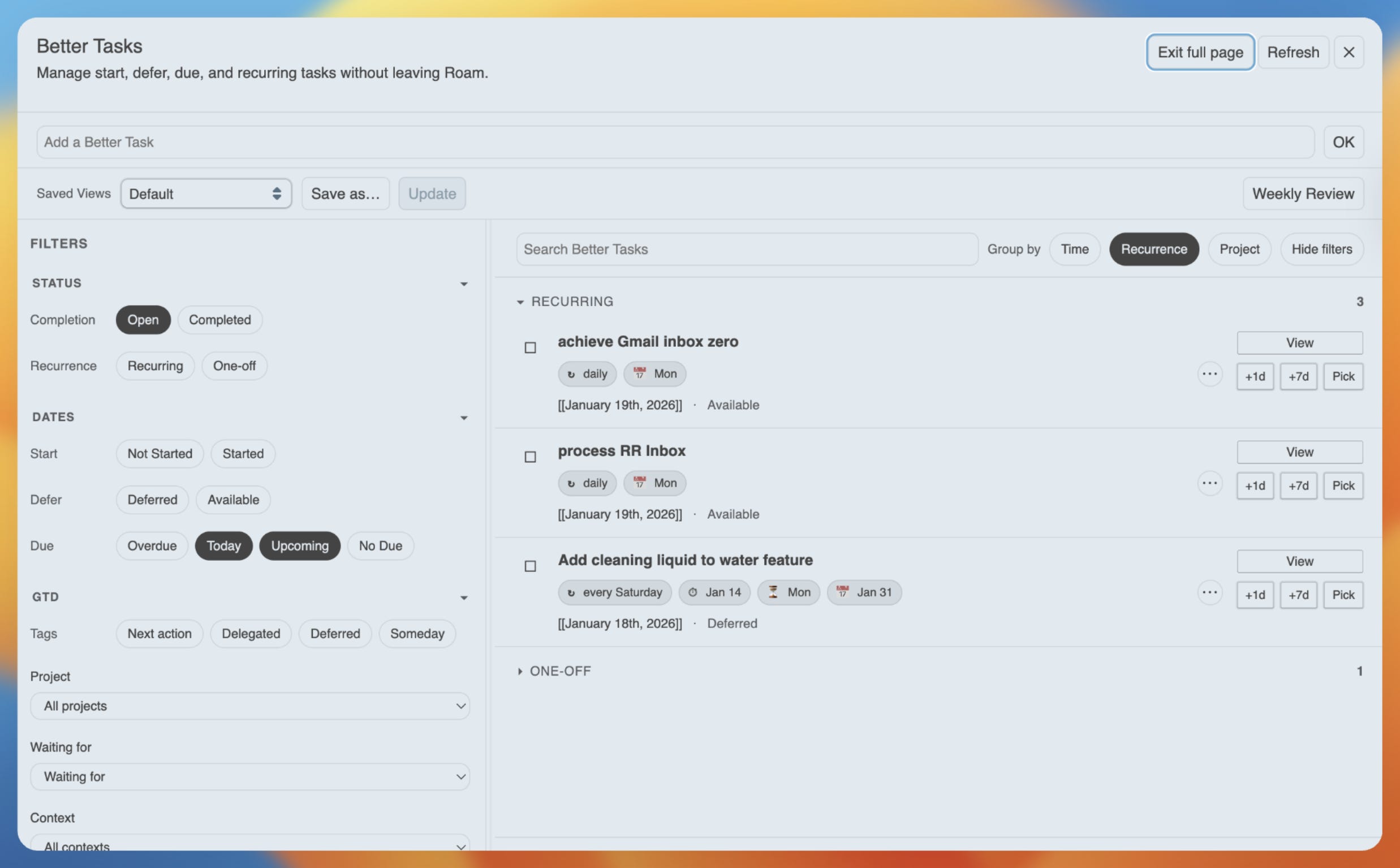Switch grouping to Time

1074,249
